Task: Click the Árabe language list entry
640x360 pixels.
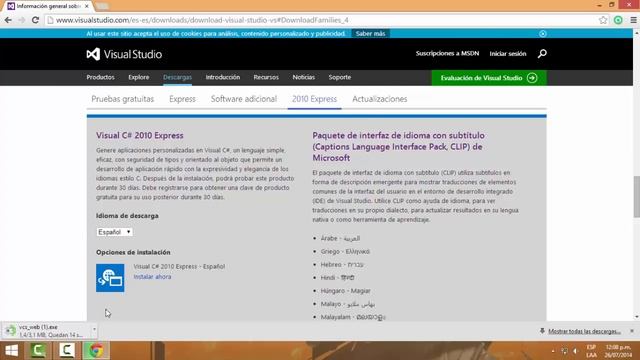Action: click(x=340, y=238)
